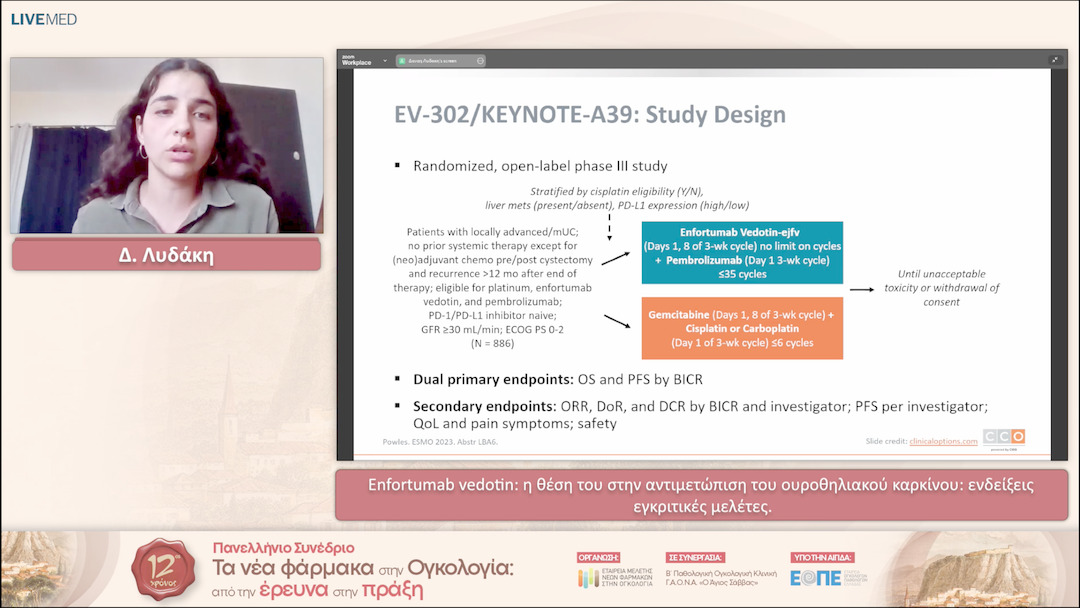Open the clinicaloptions.com link
Viewport: 1080px width, 608px height.
click(943, 441)
